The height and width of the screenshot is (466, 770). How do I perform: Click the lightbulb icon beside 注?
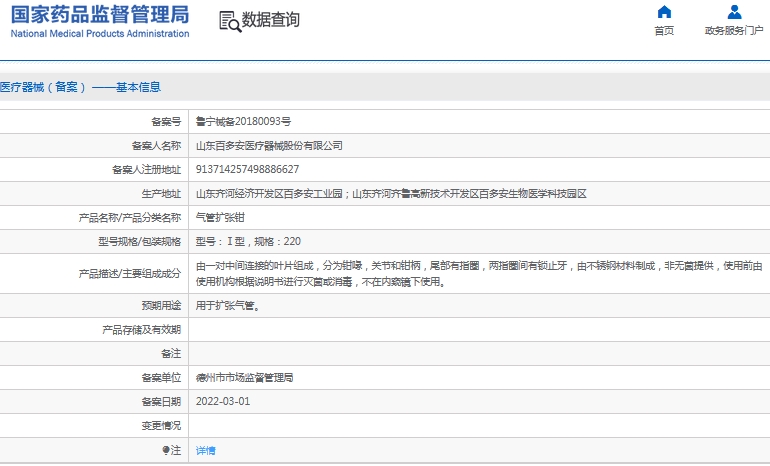(166, 451)
